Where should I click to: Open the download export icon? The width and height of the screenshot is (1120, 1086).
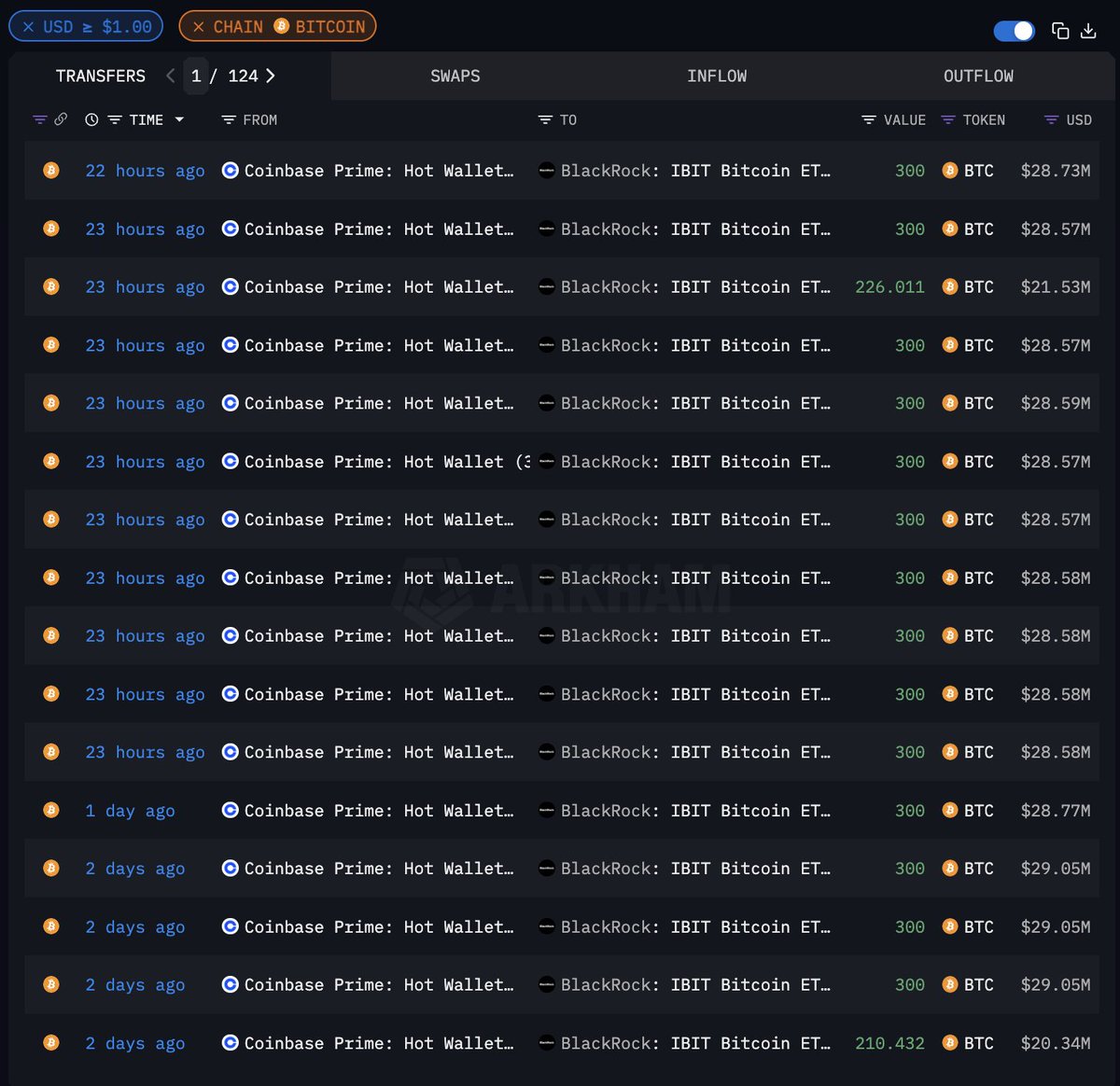pos(1088,31)
